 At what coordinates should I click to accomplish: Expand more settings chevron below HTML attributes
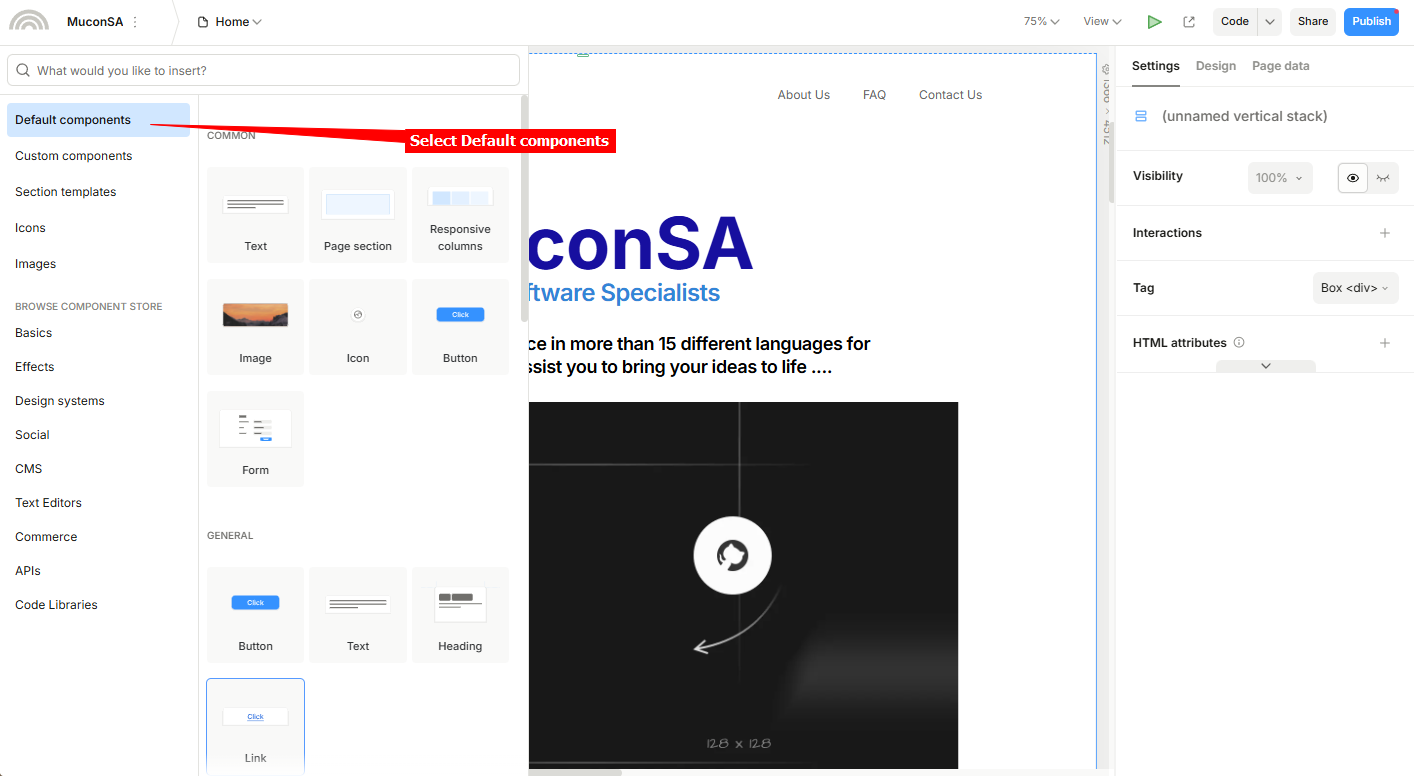pos(1265,366)
